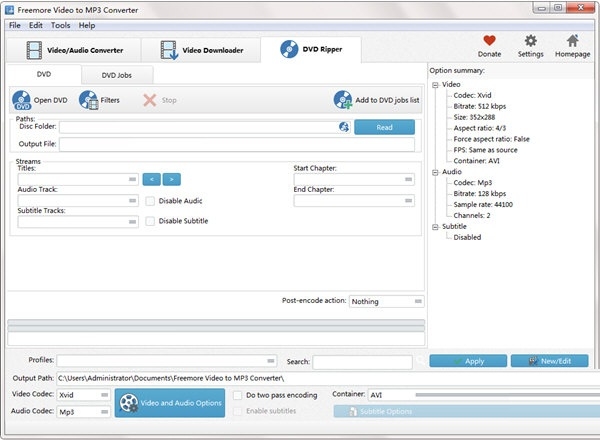Click the Output File input field
600x440 pixels.
[237, 145]
